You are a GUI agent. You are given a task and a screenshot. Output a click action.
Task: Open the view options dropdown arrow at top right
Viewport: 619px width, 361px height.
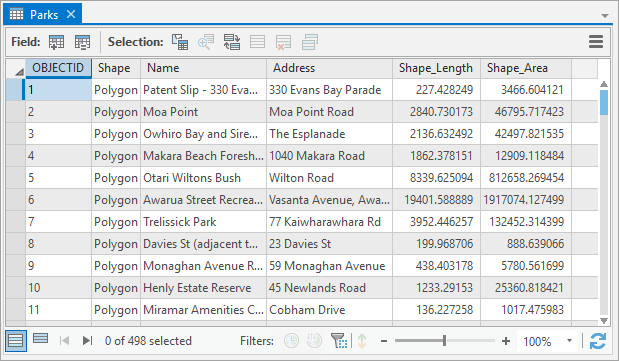point(605,16)
